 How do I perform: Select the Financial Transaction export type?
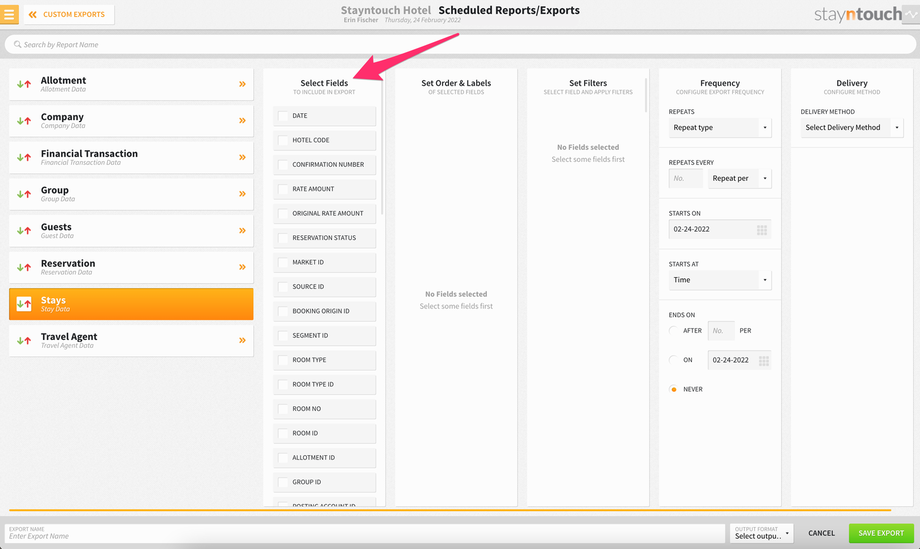tap(131, 157)
